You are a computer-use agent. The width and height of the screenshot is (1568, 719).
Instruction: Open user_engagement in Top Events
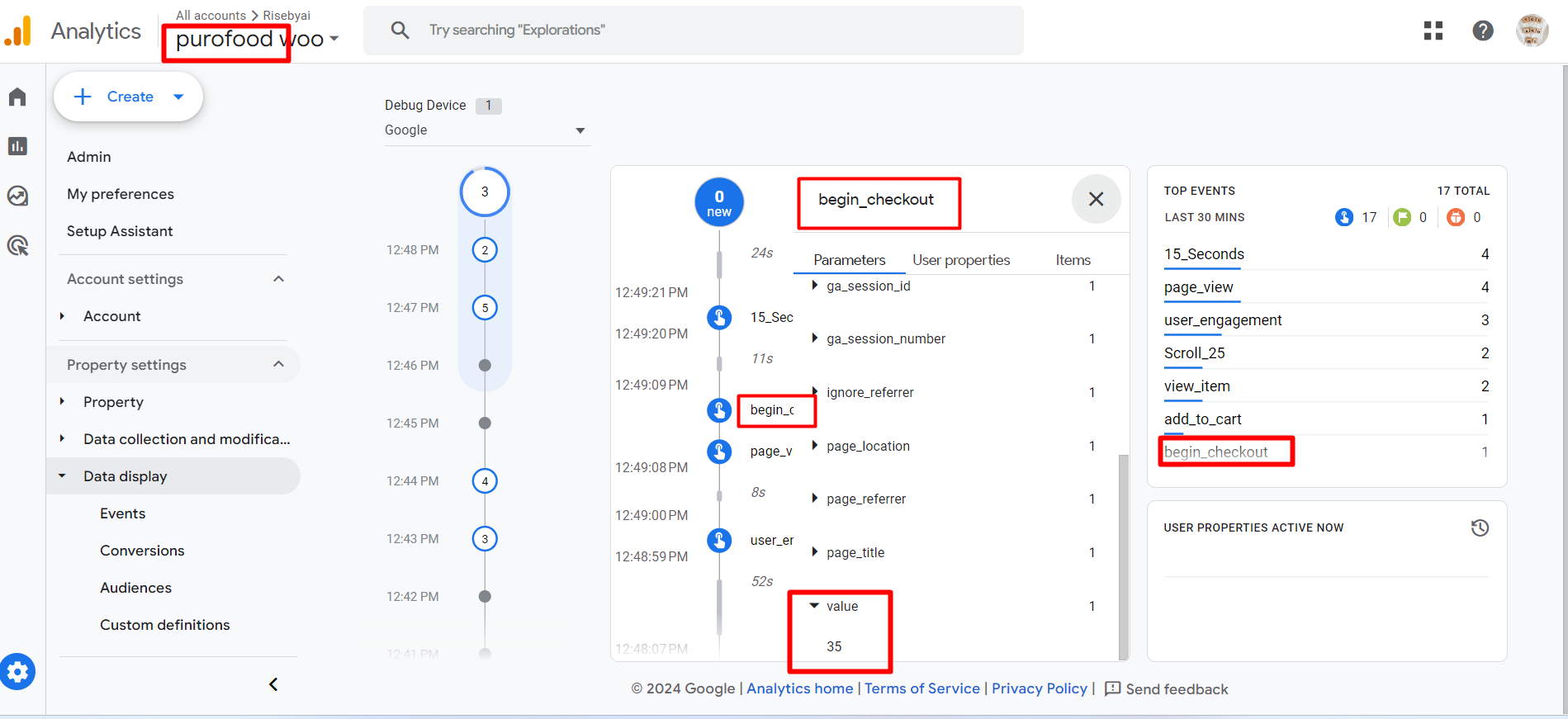coord(1223,320)
